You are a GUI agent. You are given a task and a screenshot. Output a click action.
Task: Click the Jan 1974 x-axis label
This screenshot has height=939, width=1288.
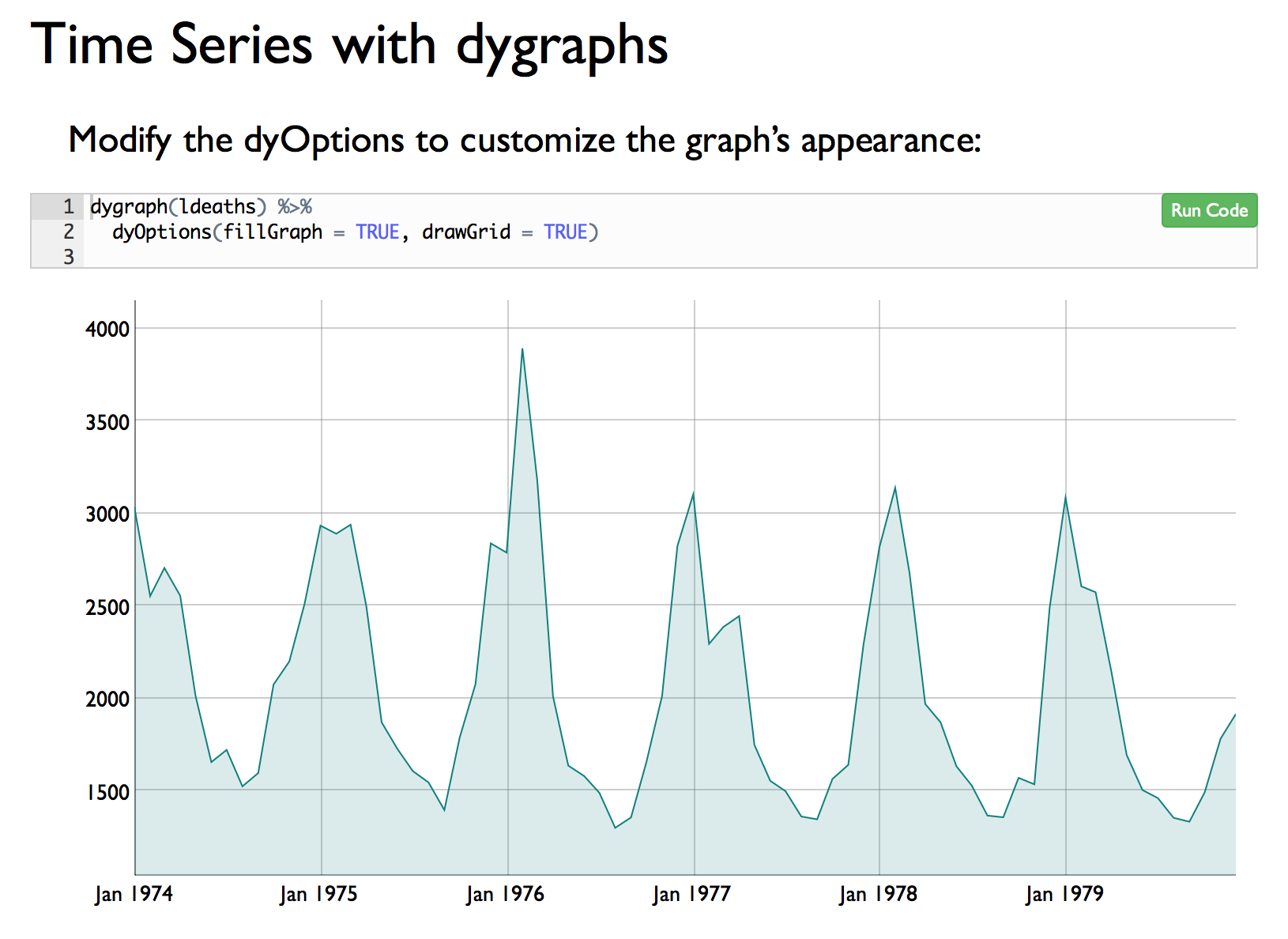pyautogui.click(x=134, y=894)
